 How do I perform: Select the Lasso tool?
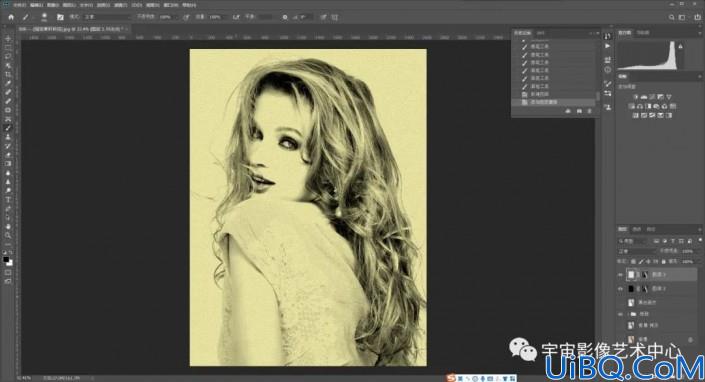point(8,57)
